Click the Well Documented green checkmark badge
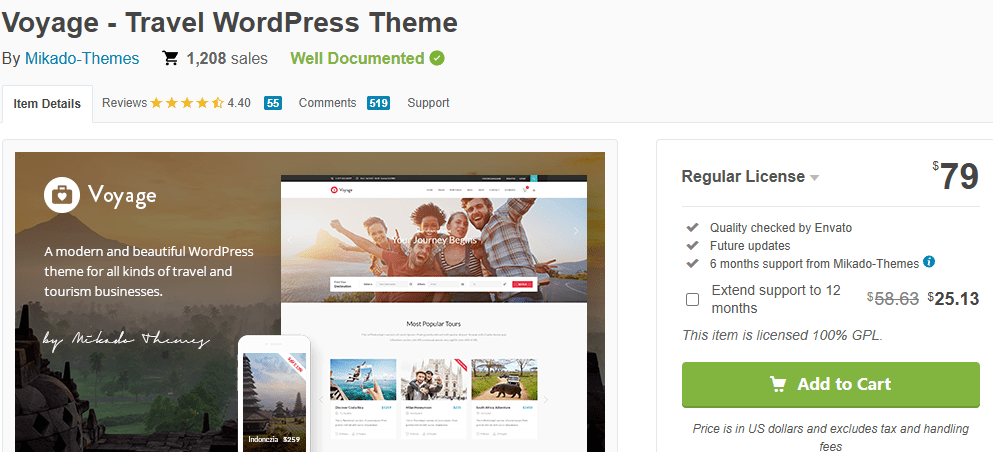Viewport: 993px width, 452px height. click(437, 58)
